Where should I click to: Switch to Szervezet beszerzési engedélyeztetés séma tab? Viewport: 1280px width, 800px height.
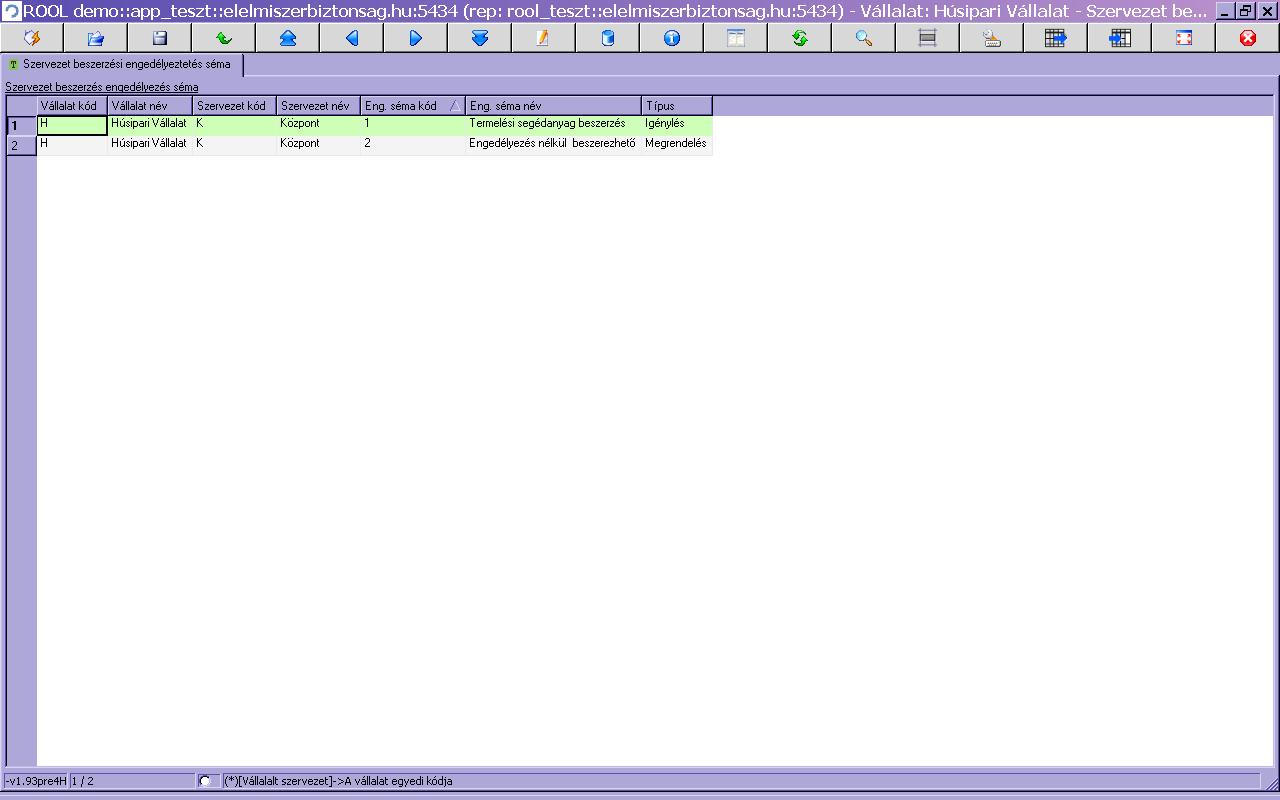click(x=124, y=64)
